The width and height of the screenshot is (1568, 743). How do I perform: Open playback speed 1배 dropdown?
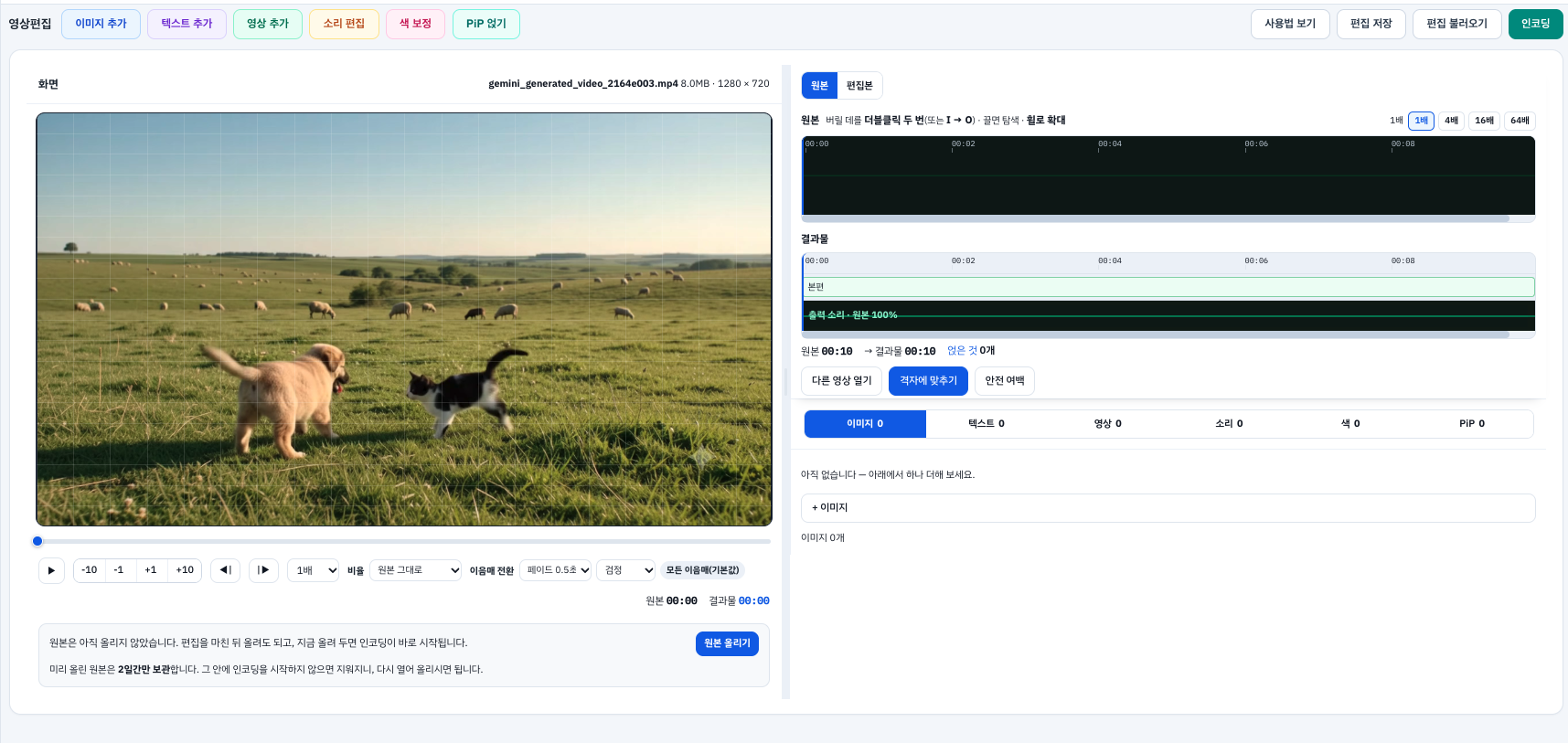coord(314,570)
